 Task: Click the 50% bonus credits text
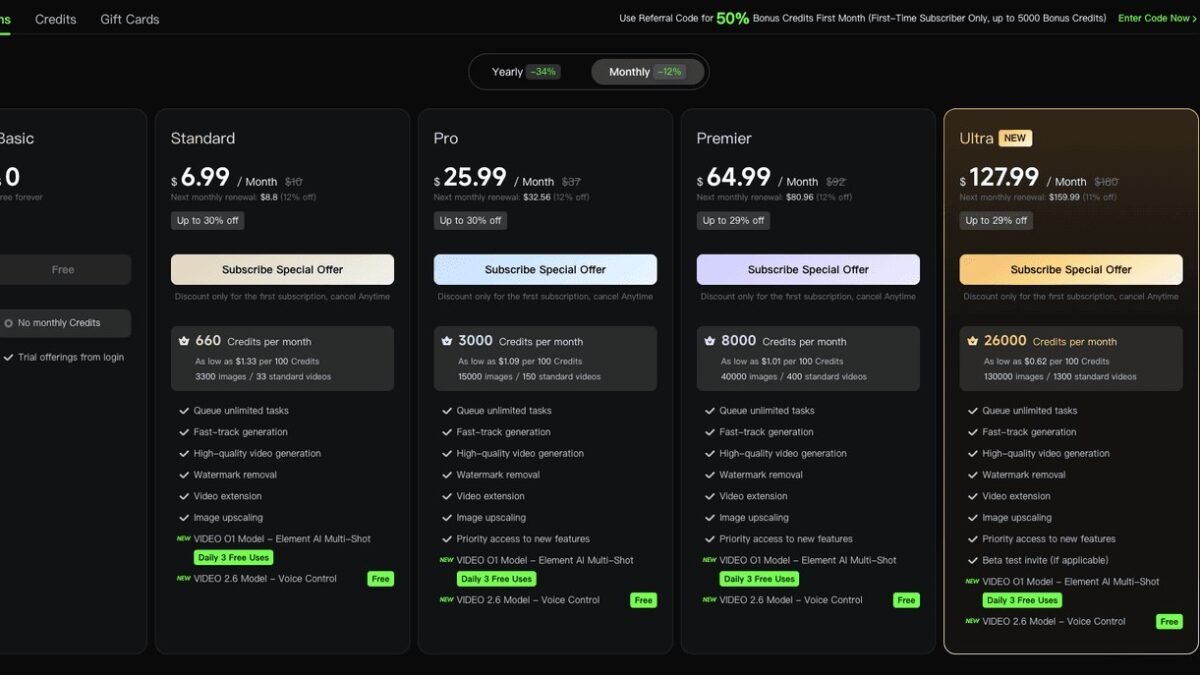coord(732,18)
